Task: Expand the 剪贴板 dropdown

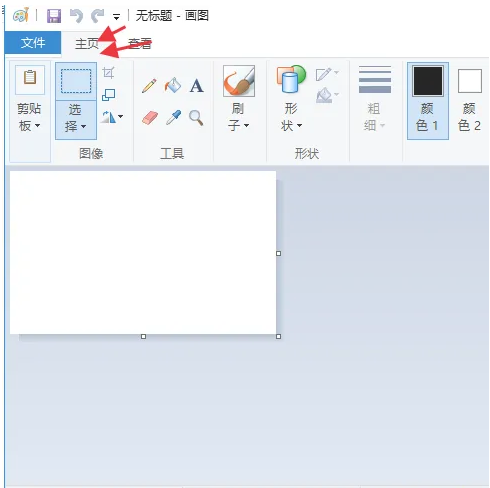Action: point(29,117)
